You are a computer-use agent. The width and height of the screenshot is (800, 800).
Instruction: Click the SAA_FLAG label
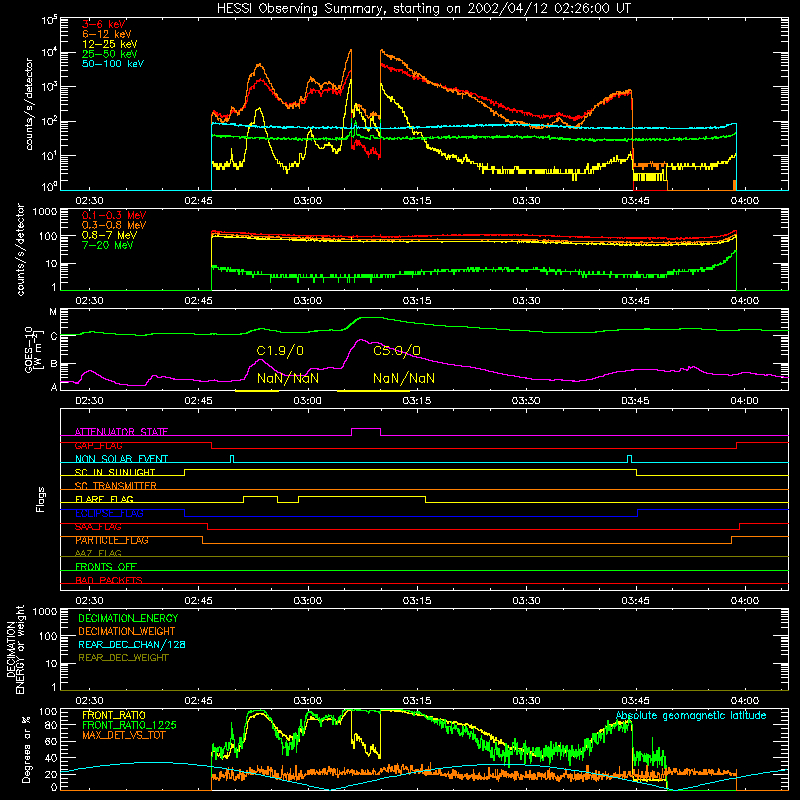(x=98, y=527)
